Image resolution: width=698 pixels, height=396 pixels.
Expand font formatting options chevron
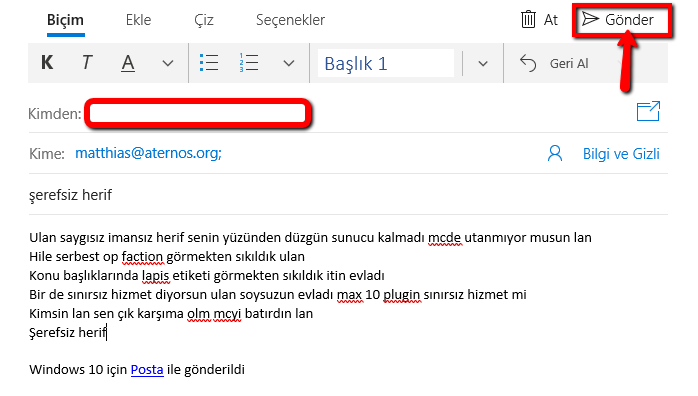coord(167,64)
